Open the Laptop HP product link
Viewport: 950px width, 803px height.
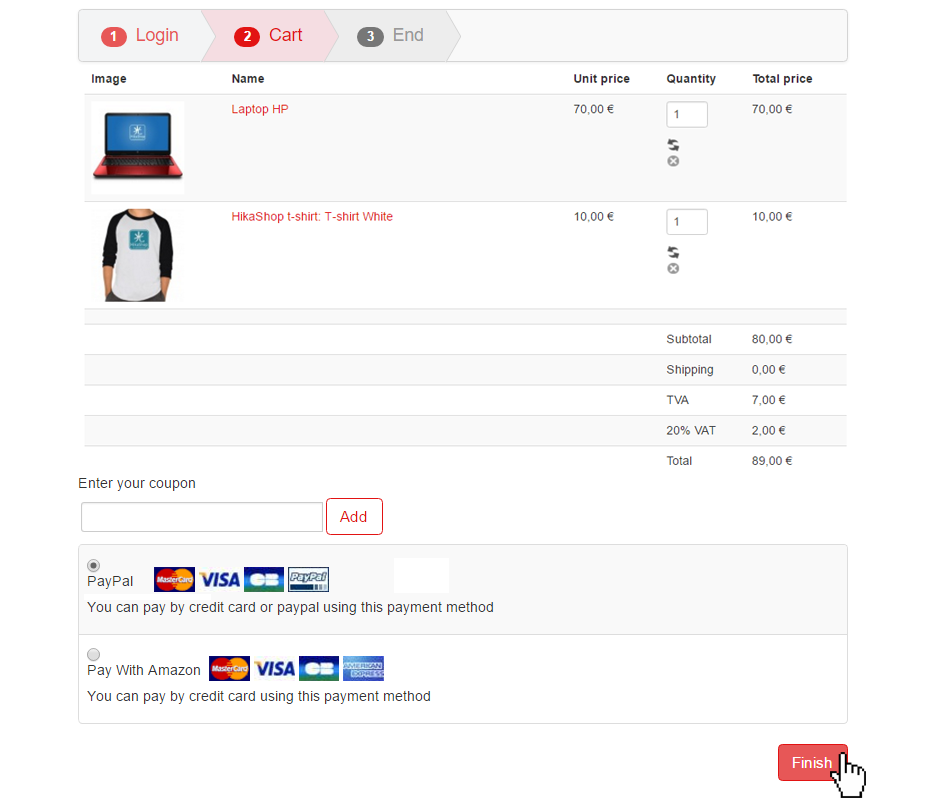[260, 109]
